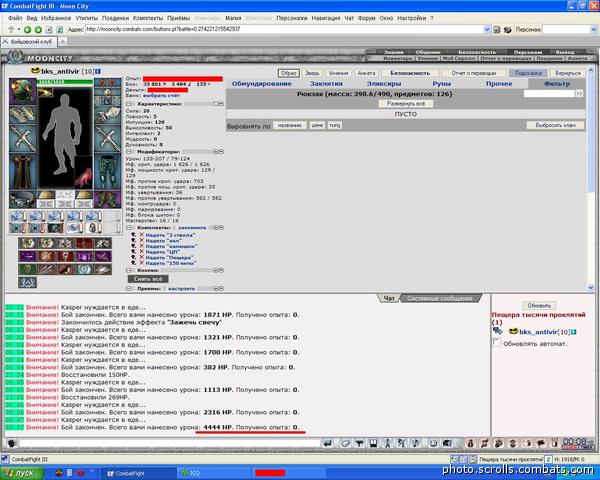The height and width of the screenshot is (480, 600).
Task: Click group icon before bks_antivir in room list
Action: point(497,331)
